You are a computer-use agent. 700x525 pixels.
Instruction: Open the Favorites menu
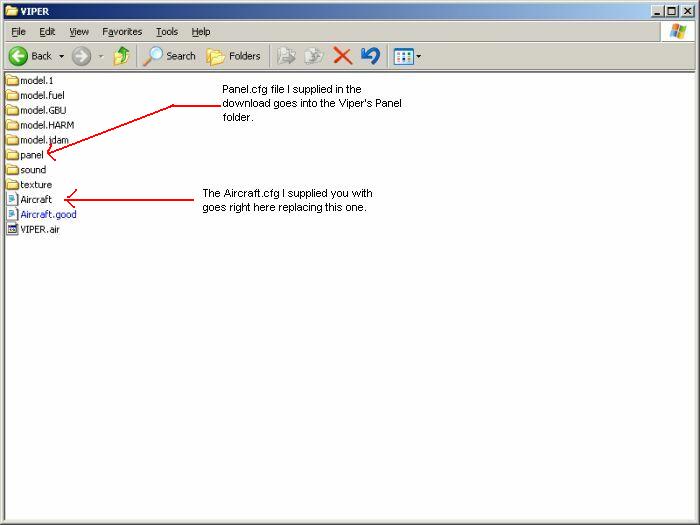click(122, 32)
